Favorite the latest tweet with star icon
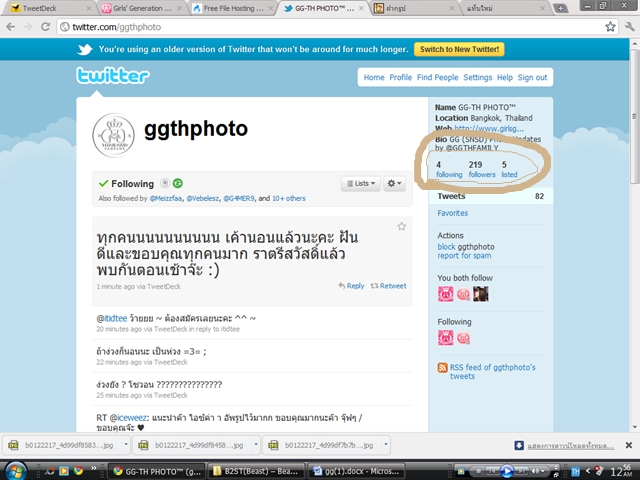The height and width of the screenshot is (480, 640). (x=402, y=227)
